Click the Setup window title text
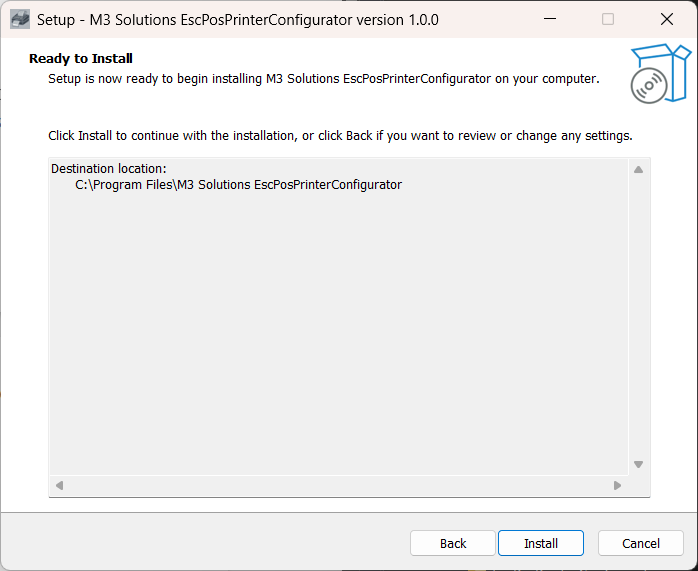 (237, 19)
